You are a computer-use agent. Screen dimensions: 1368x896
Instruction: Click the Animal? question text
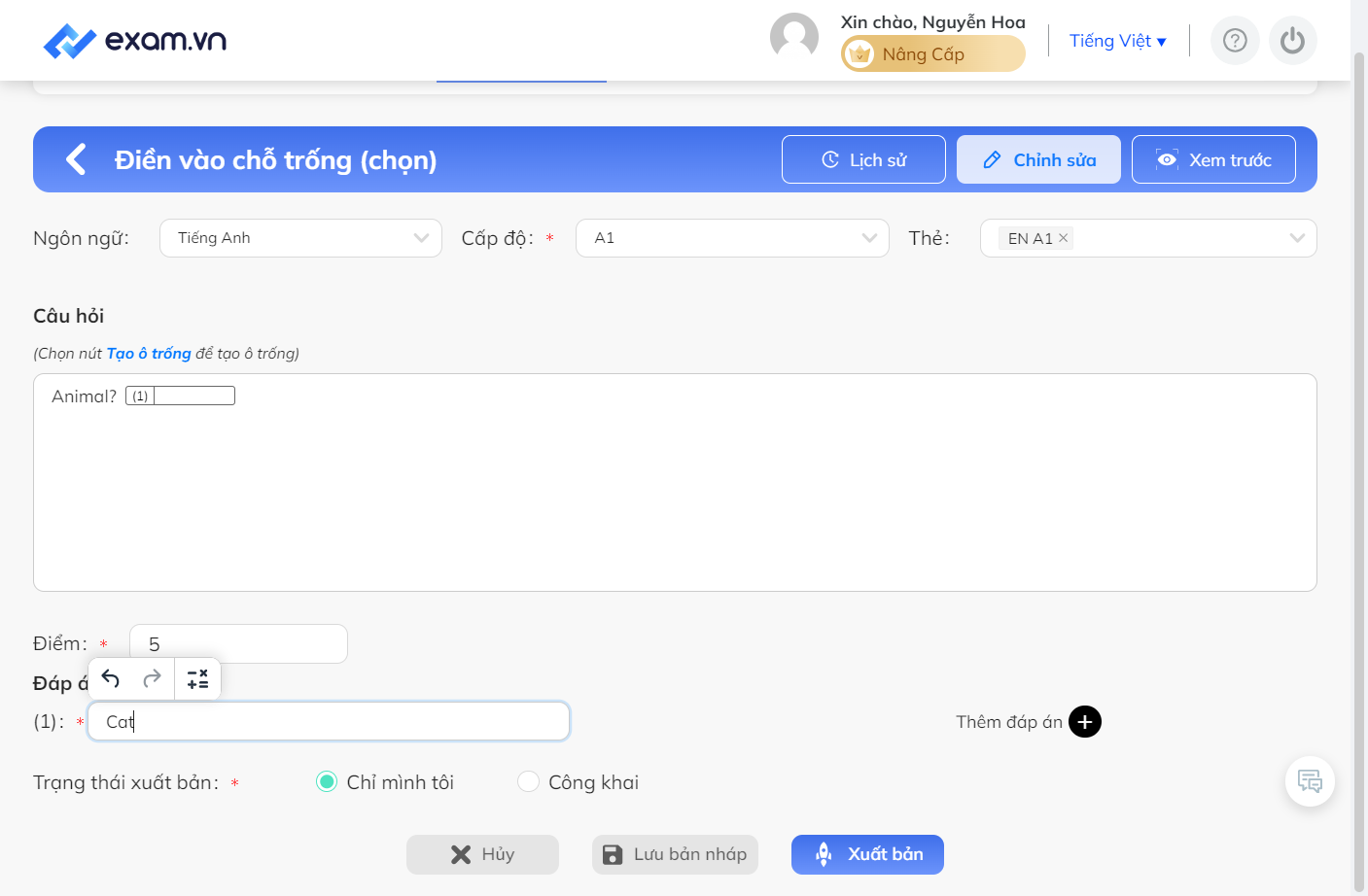[x=84, y=396]
